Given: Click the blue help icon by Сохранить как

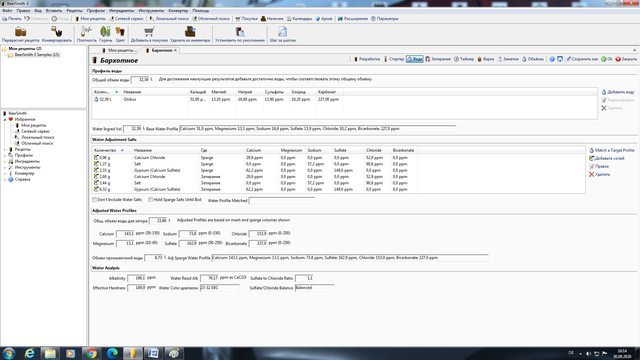Looking at the screenshot, I should pyautogui.click(x=552, y=59).
